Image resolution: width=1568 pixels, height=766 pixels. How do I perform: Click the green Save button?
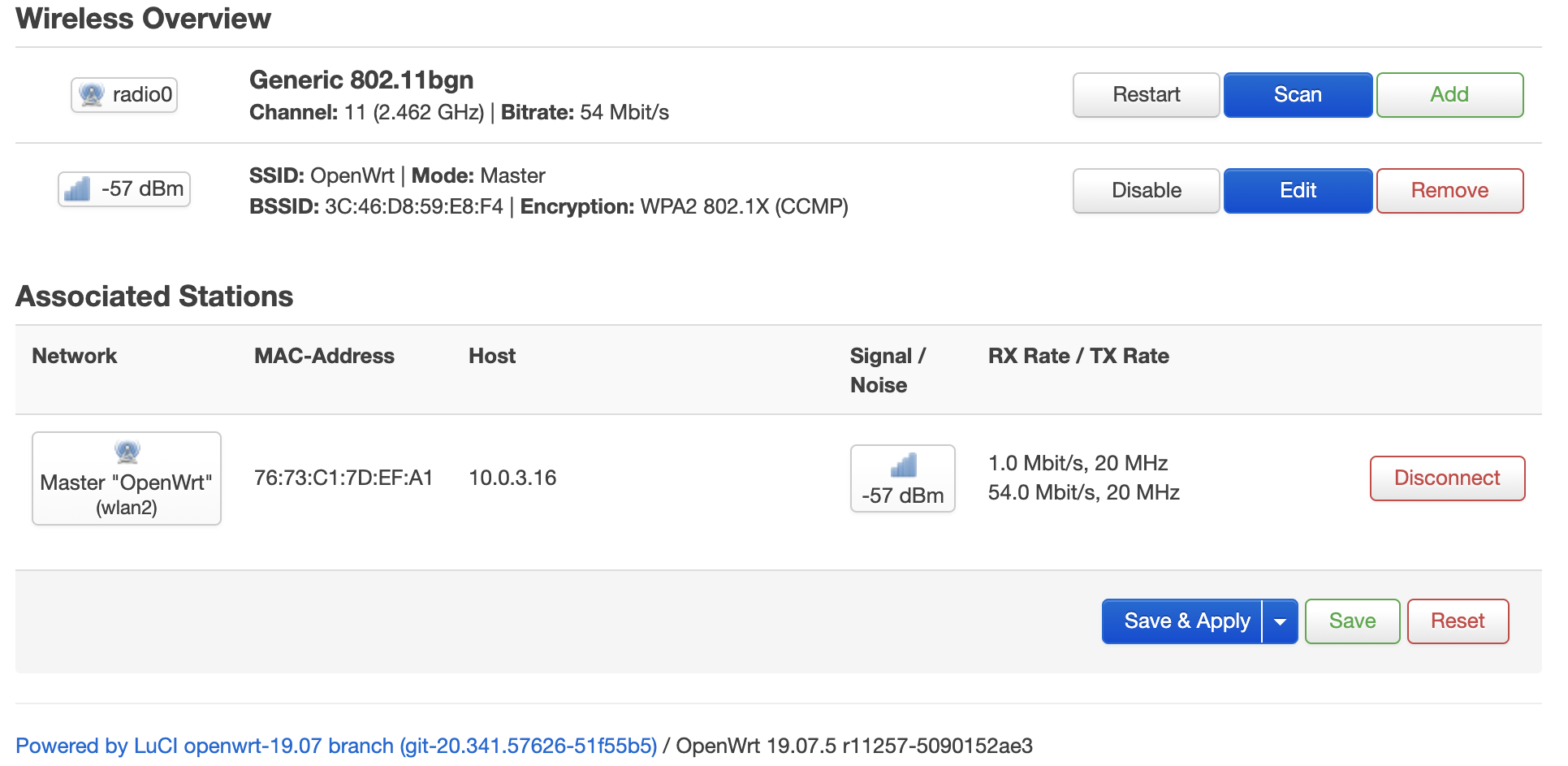tap(1351, 621)
